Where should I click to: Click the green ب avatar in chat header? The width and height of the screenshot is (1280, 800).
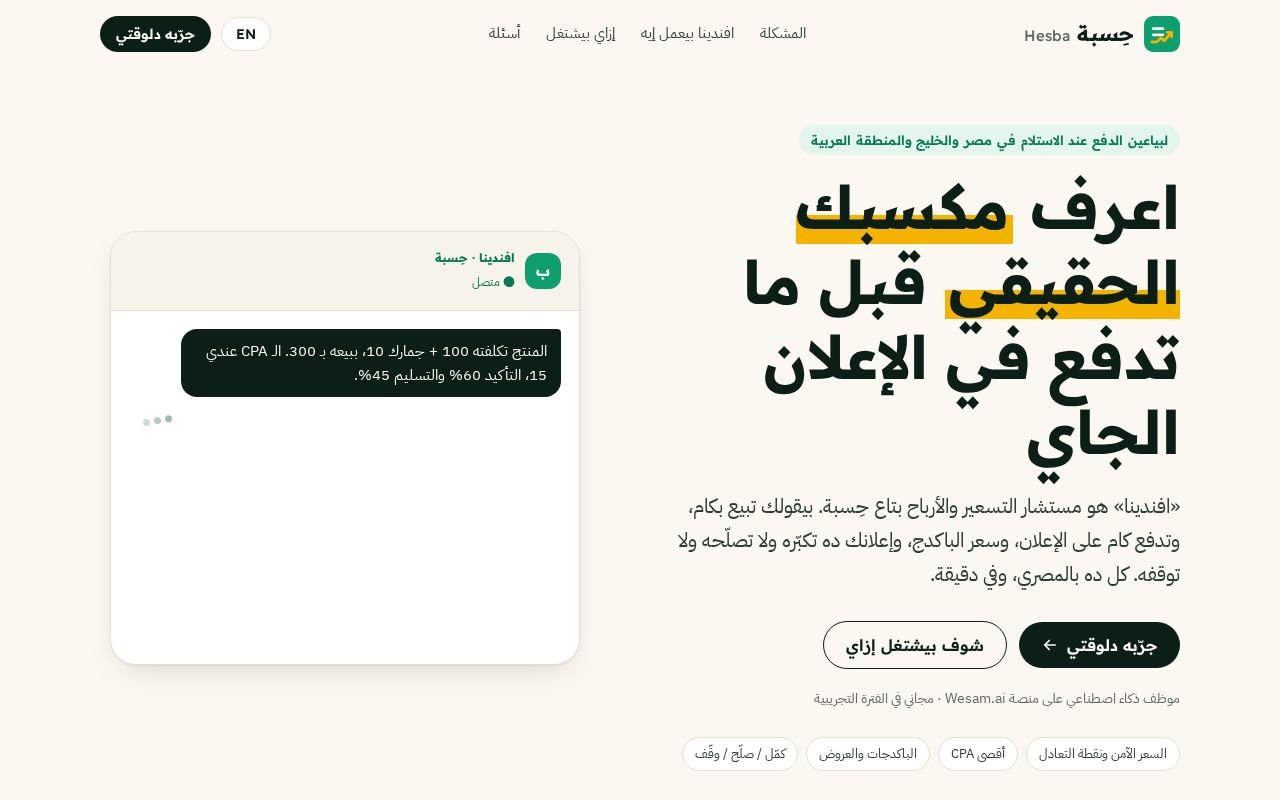543,271
